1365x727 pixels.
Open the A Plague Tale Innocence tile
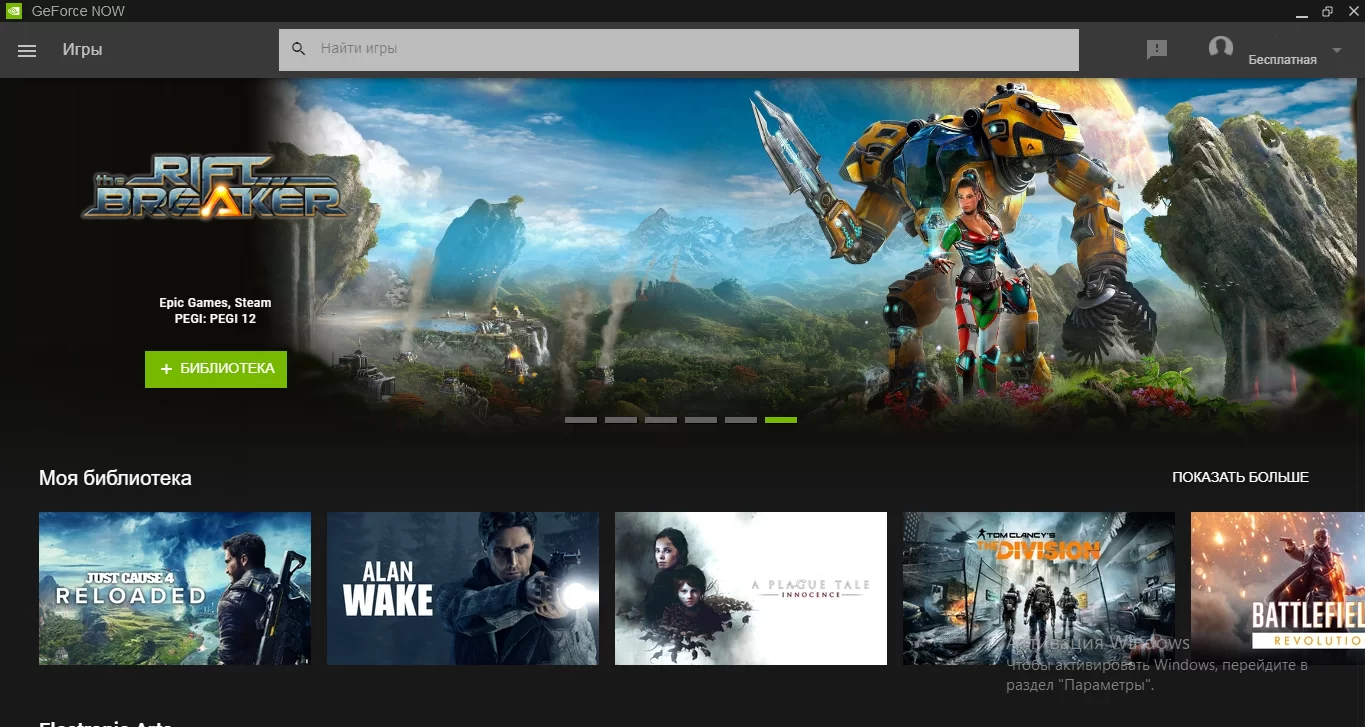pyautogui.click(x=751, y=588)
